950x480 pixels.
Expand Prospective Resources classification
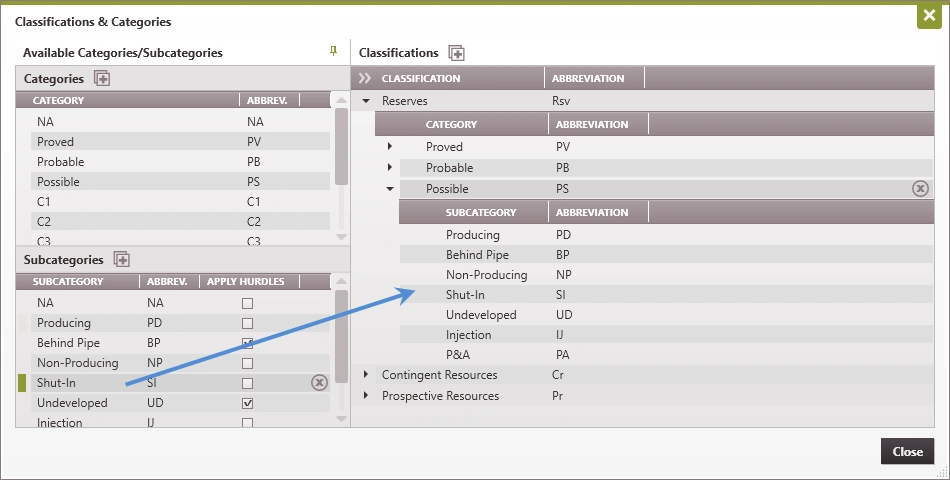366,396
